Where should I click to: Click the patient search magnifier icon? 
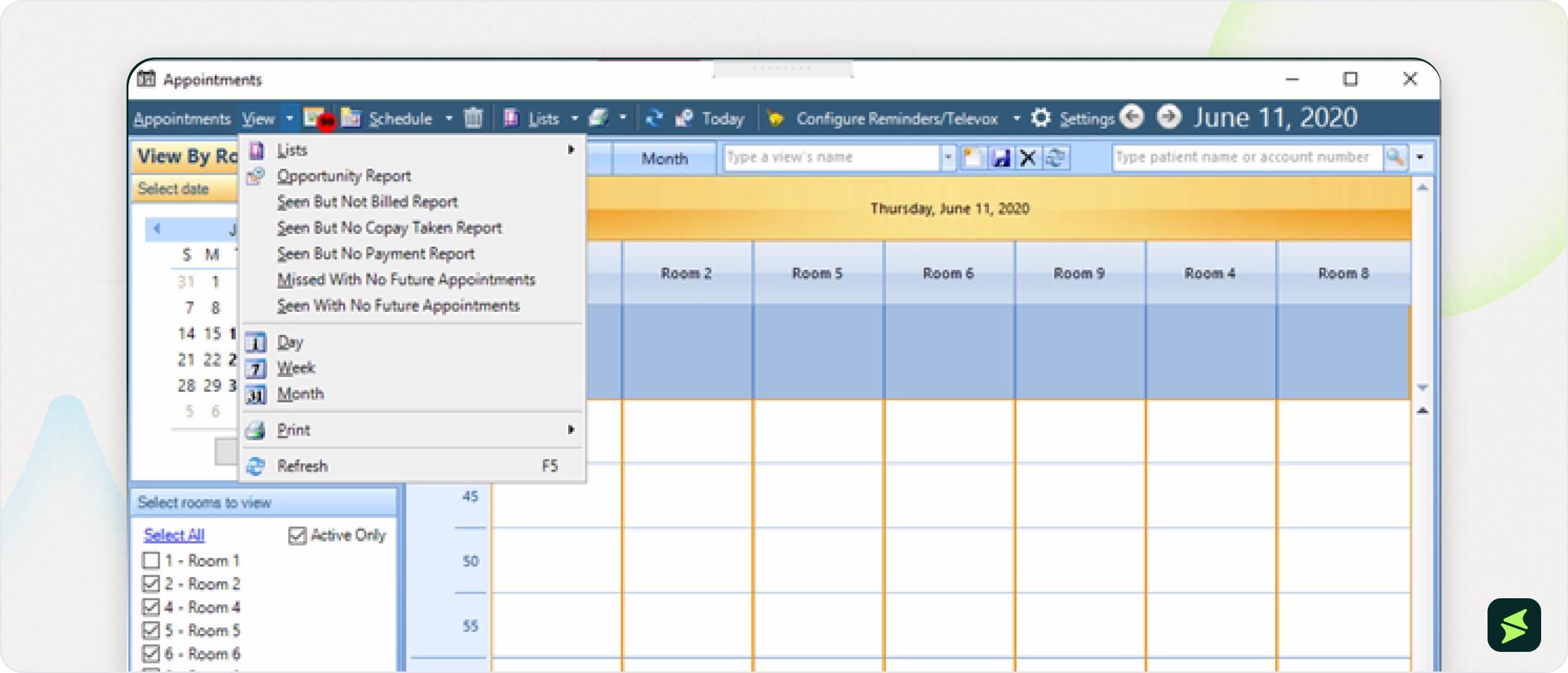(x=1395, y=157)
